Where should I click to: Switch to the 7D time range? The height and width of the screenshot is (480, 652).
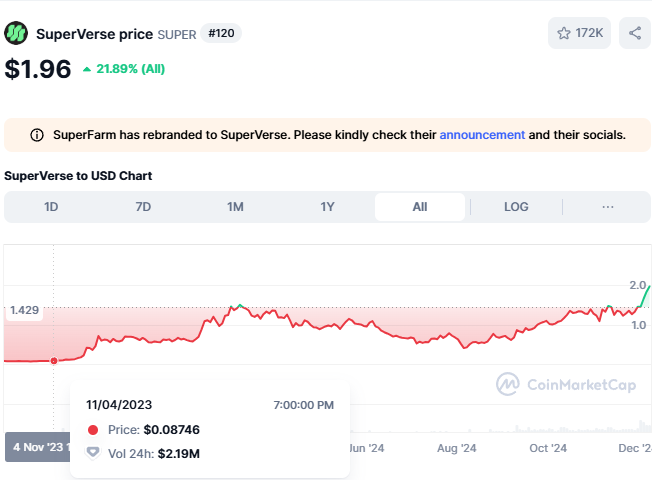pyautogui.click(x=143, y=207)
